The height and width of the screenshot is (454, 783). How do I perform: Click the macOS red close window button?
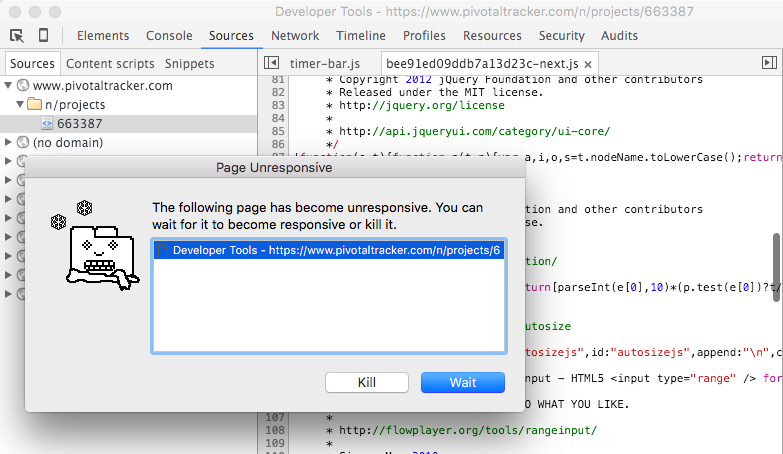tap(15, 11)
